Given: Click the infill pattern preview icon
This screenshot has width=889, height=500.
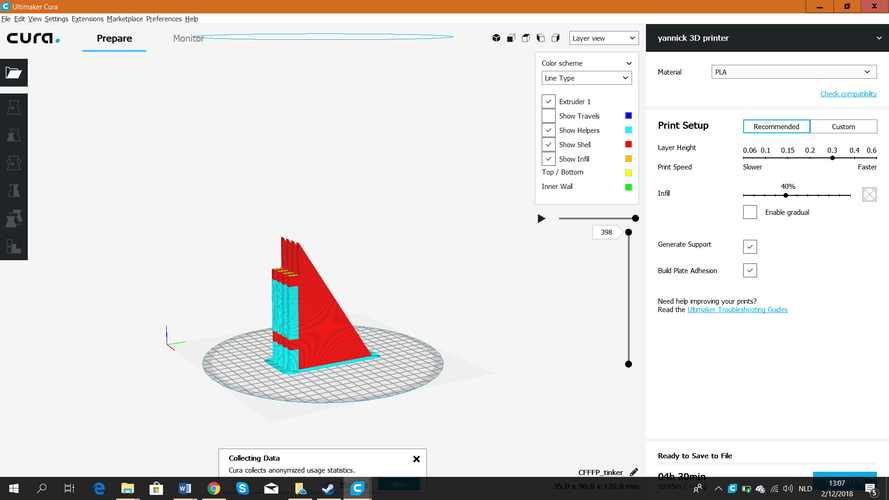Looking at the screenshot, I should (x=869, y=194).
